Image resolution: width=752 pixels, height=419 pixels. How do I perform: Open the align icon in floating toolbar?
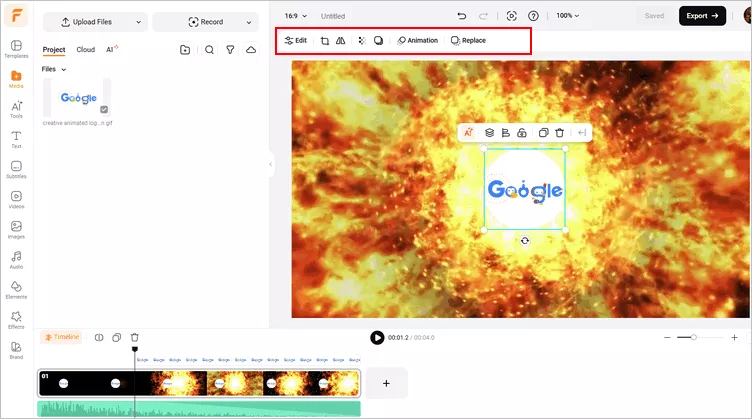(505, 133)
